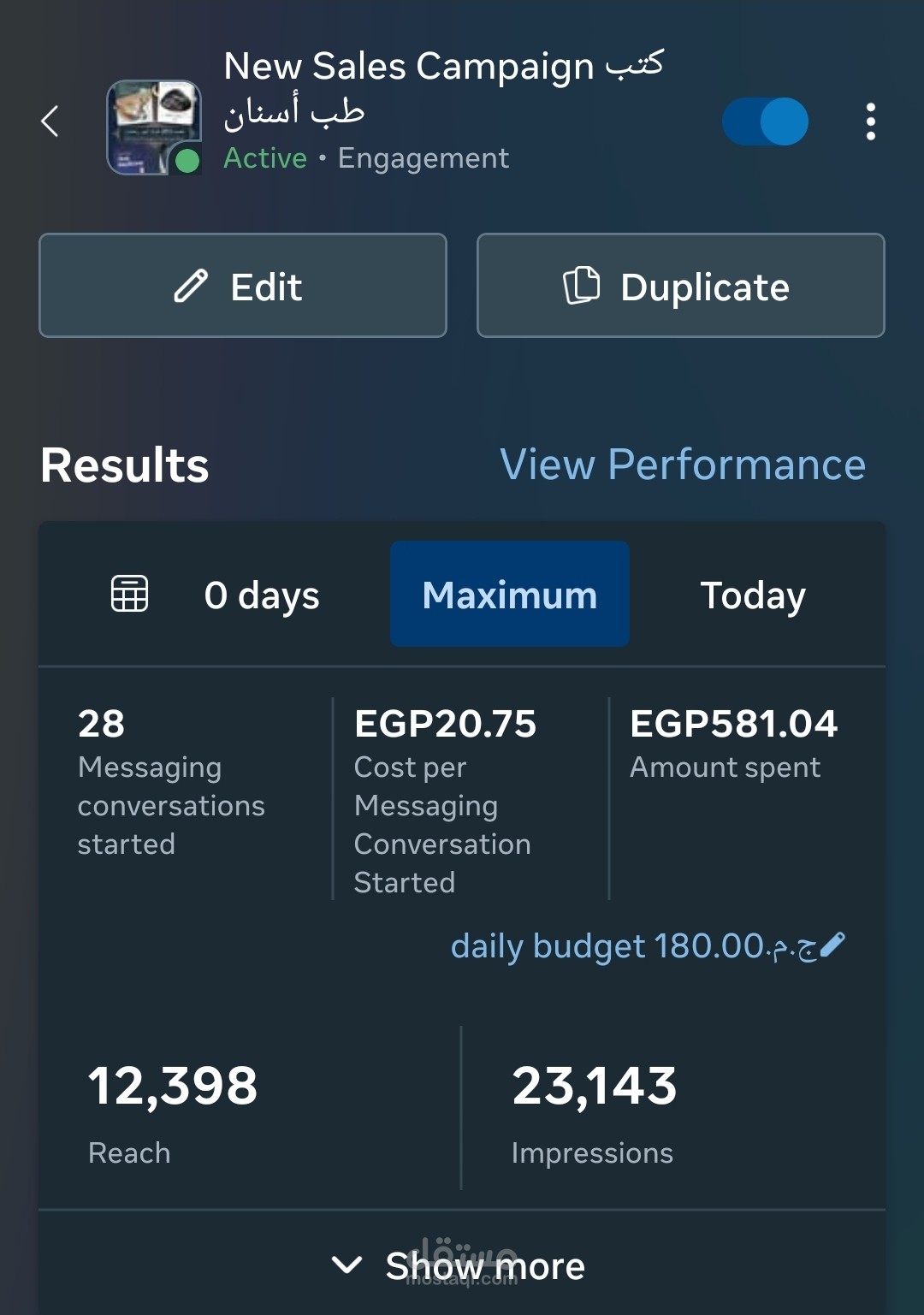This screenshot has height=1315, width=924.
Task: Click the Duplicate campaign button
Action: (x=681, y=286)
